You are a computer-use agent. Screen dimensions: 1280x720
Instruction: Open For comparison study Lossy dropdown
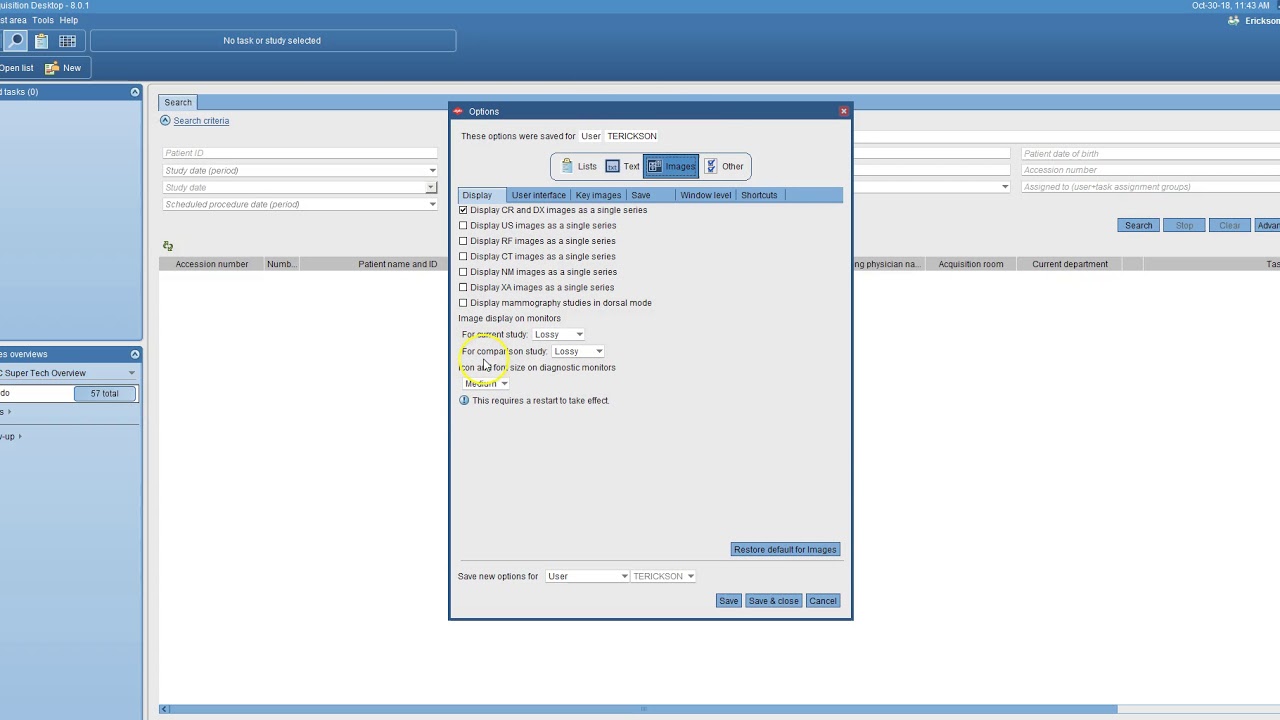tap(578, 352)
